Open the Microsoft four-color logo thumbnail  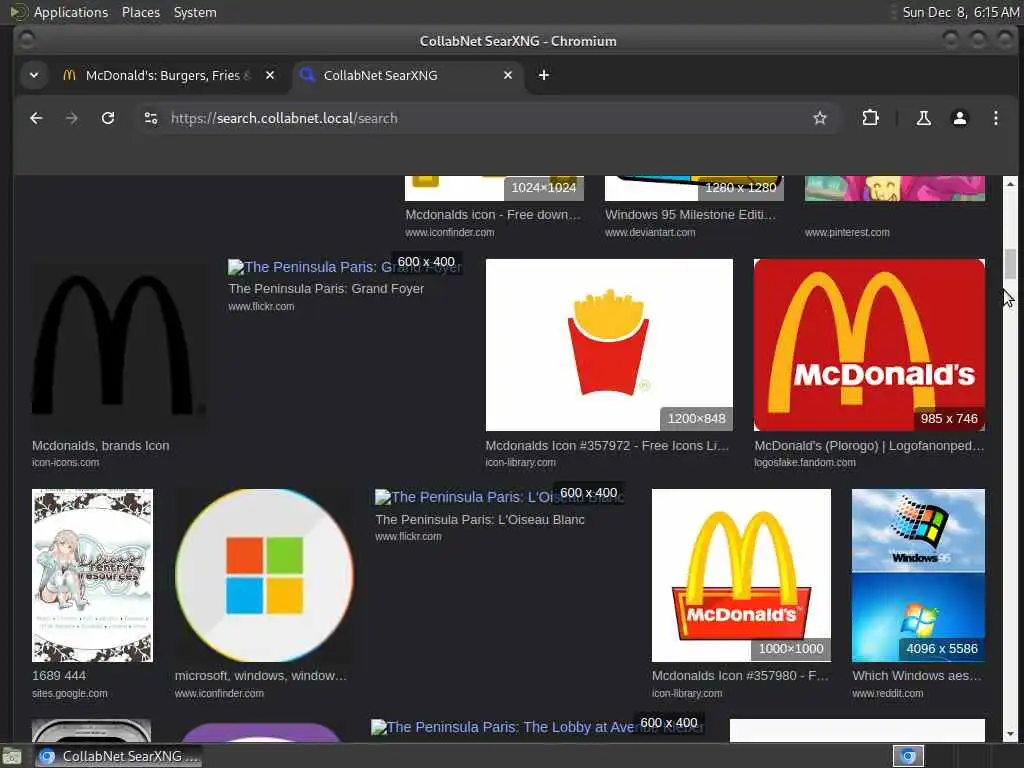click(264, 575)
